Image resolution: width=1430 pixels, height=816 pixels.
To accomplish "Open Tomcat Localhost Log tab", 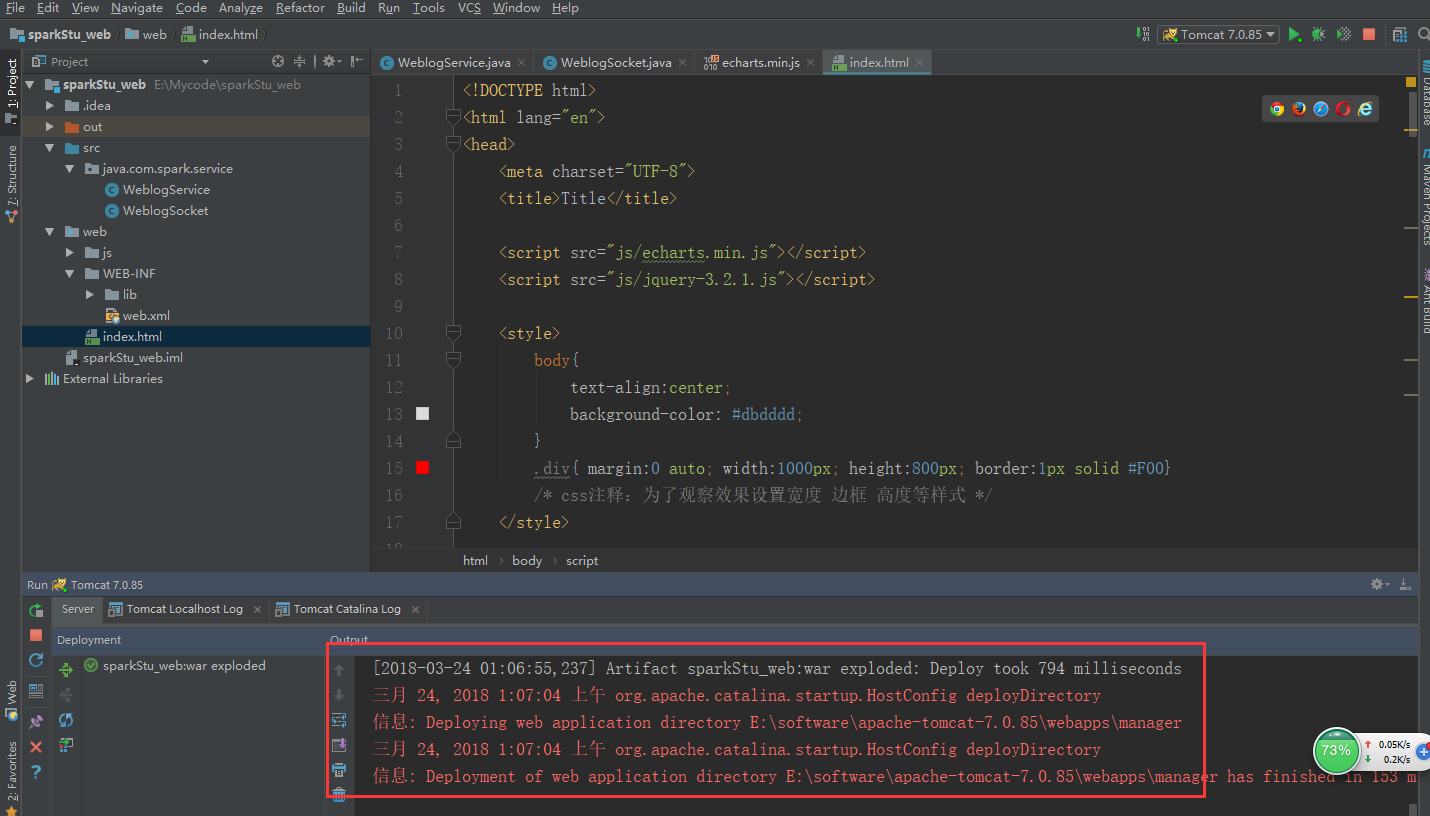I will pyautogui.click(x=184, y=609).
